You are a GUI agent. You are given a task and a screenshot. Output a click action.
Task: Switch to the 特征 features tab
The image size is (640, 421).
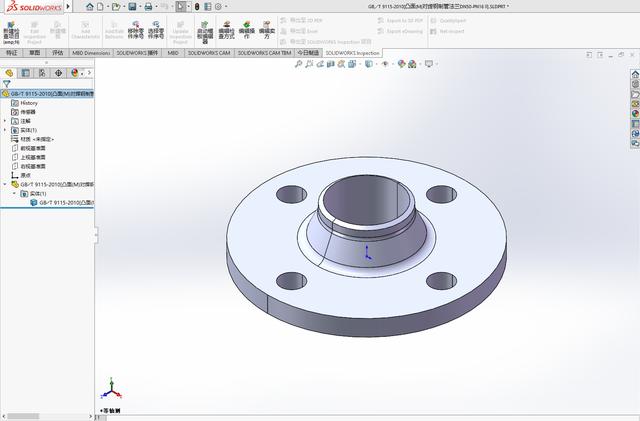(x=12, y=53)
